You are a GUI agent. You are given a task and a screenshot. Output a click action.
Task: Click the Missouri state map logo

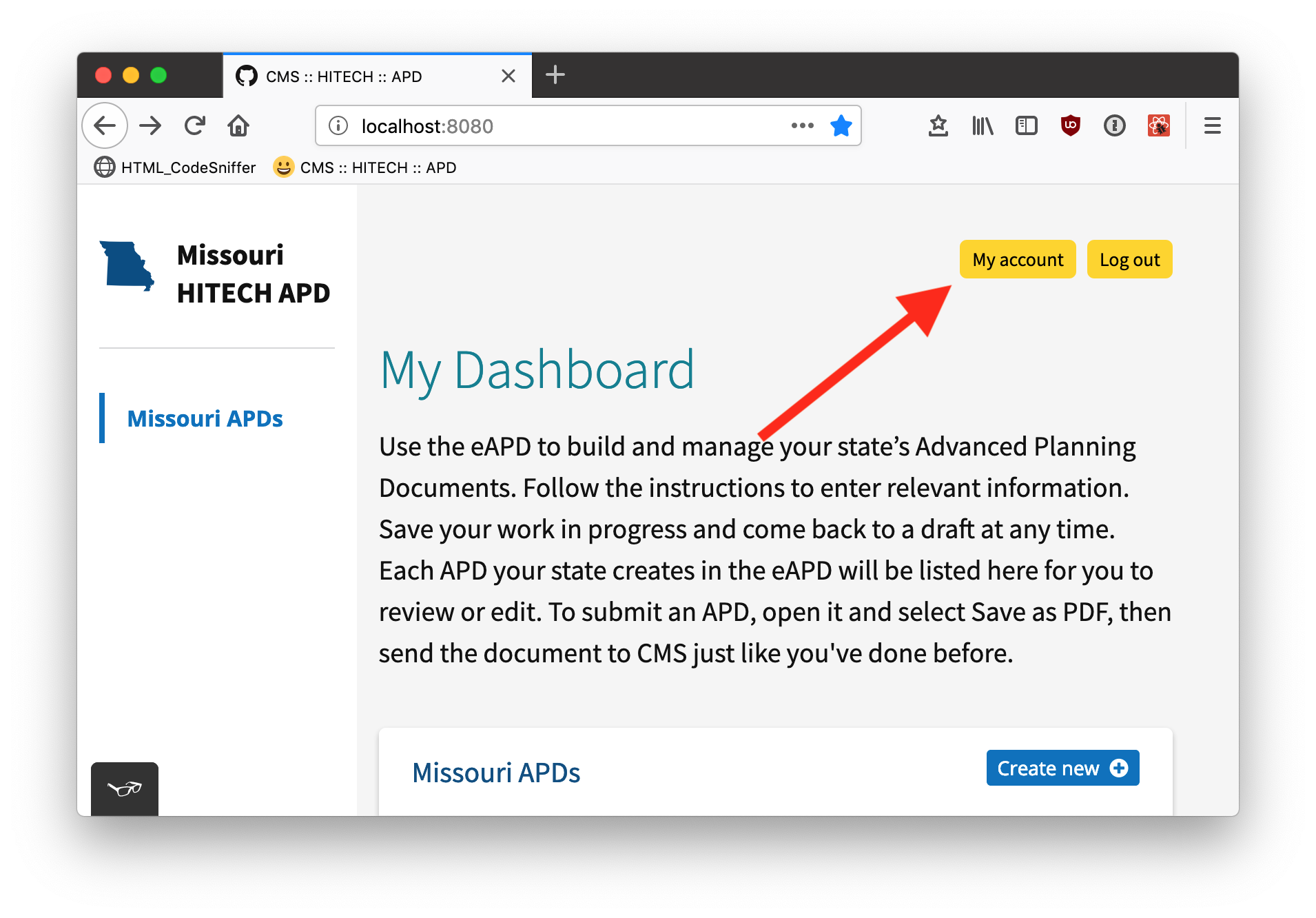point(127,267)
